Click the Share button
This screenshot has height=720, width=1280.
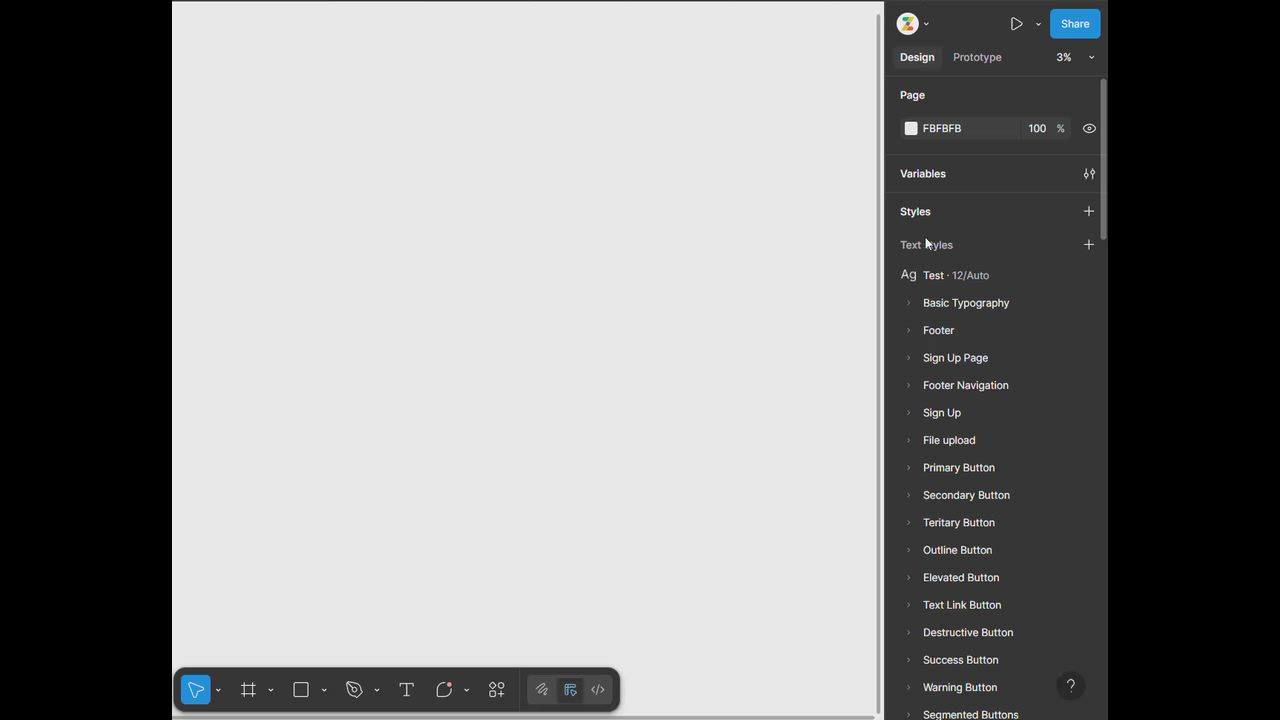(1075, 24)
